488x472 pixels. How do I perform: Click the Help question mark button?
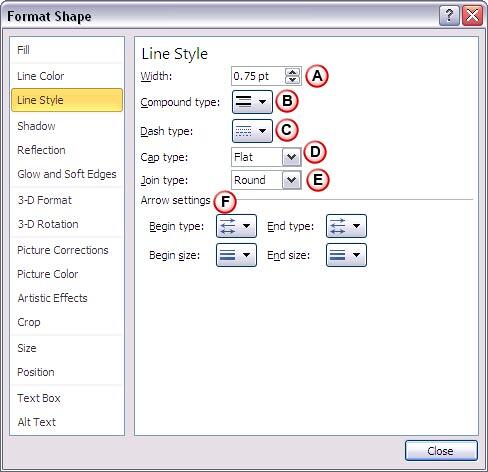click(x=449, y=16)
